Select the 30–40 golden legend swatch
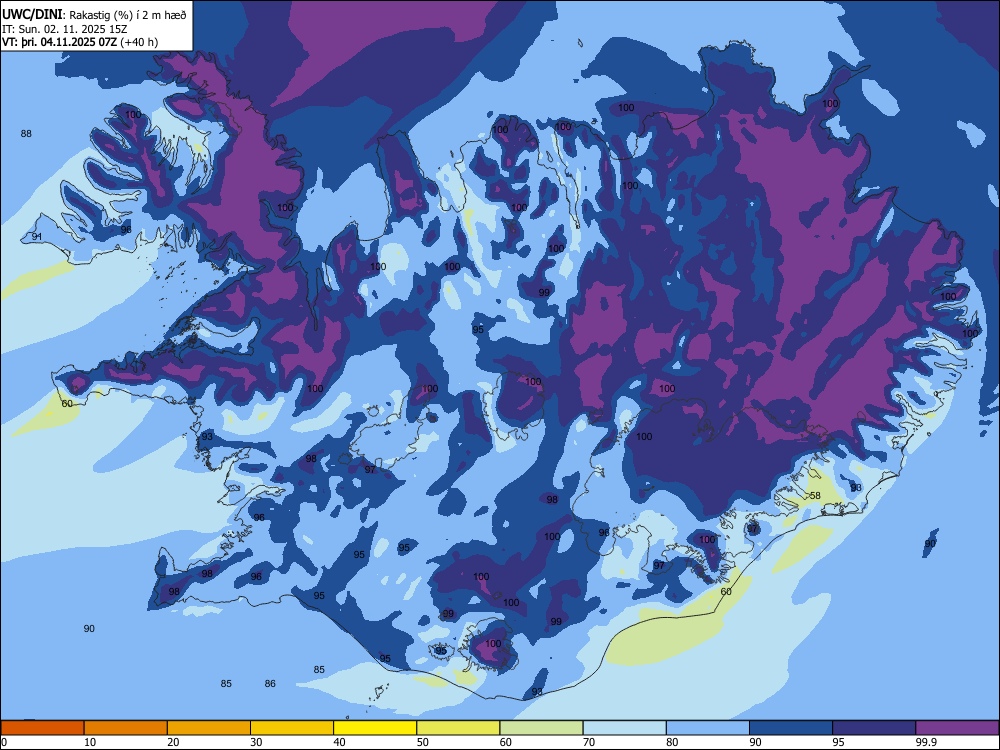Screen dimensions: 1000x750 (x=292, y=728)
